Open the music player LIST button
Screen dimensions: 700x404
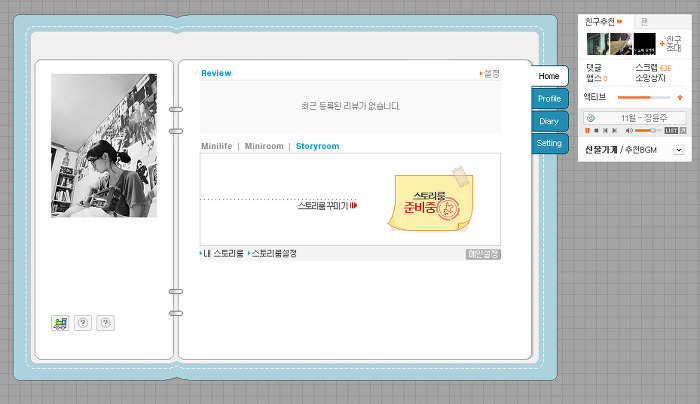[x=671, y=131]
